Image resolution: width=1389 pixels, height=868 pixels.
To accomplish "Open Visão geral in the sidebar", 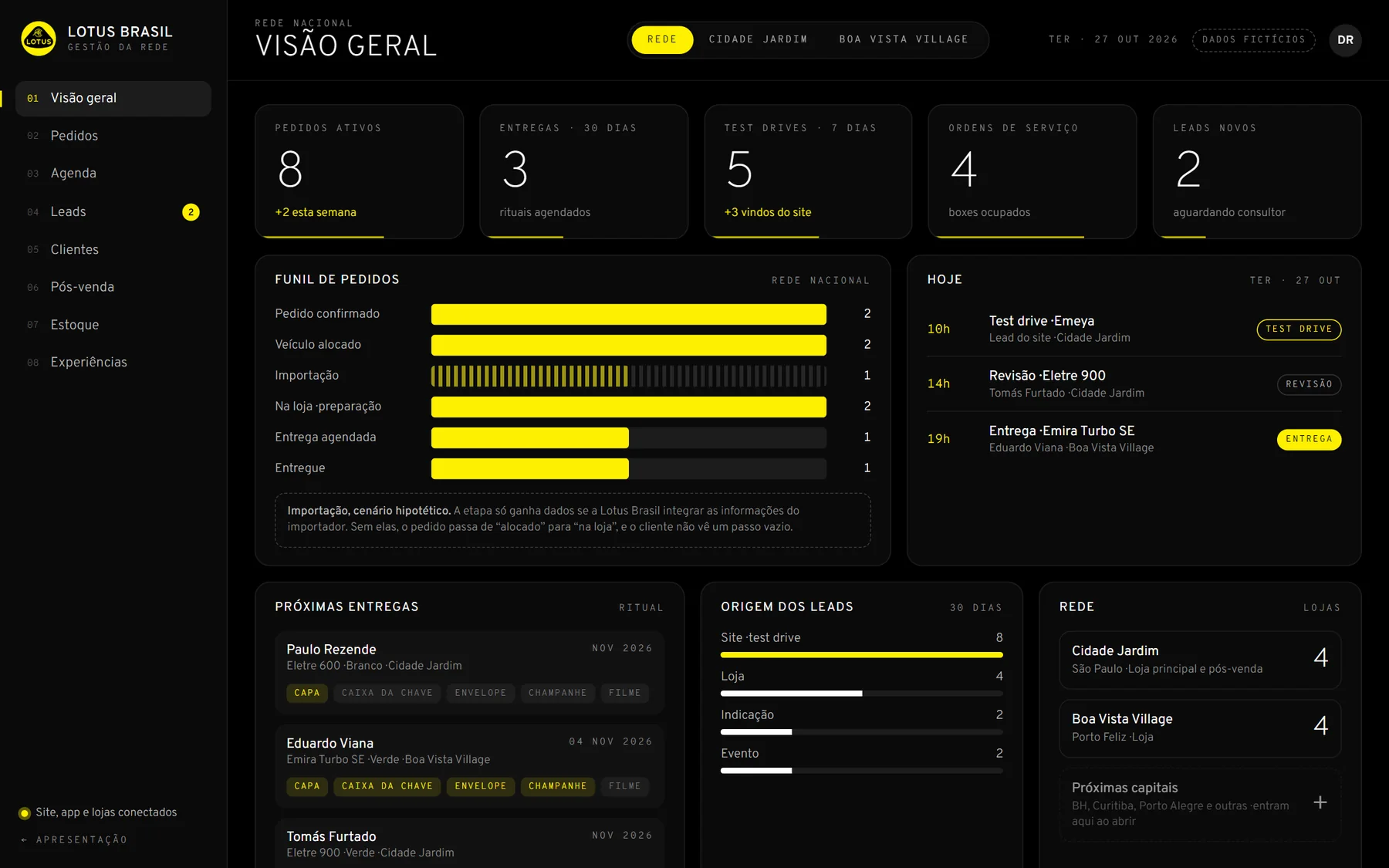I will click(113, 98).
